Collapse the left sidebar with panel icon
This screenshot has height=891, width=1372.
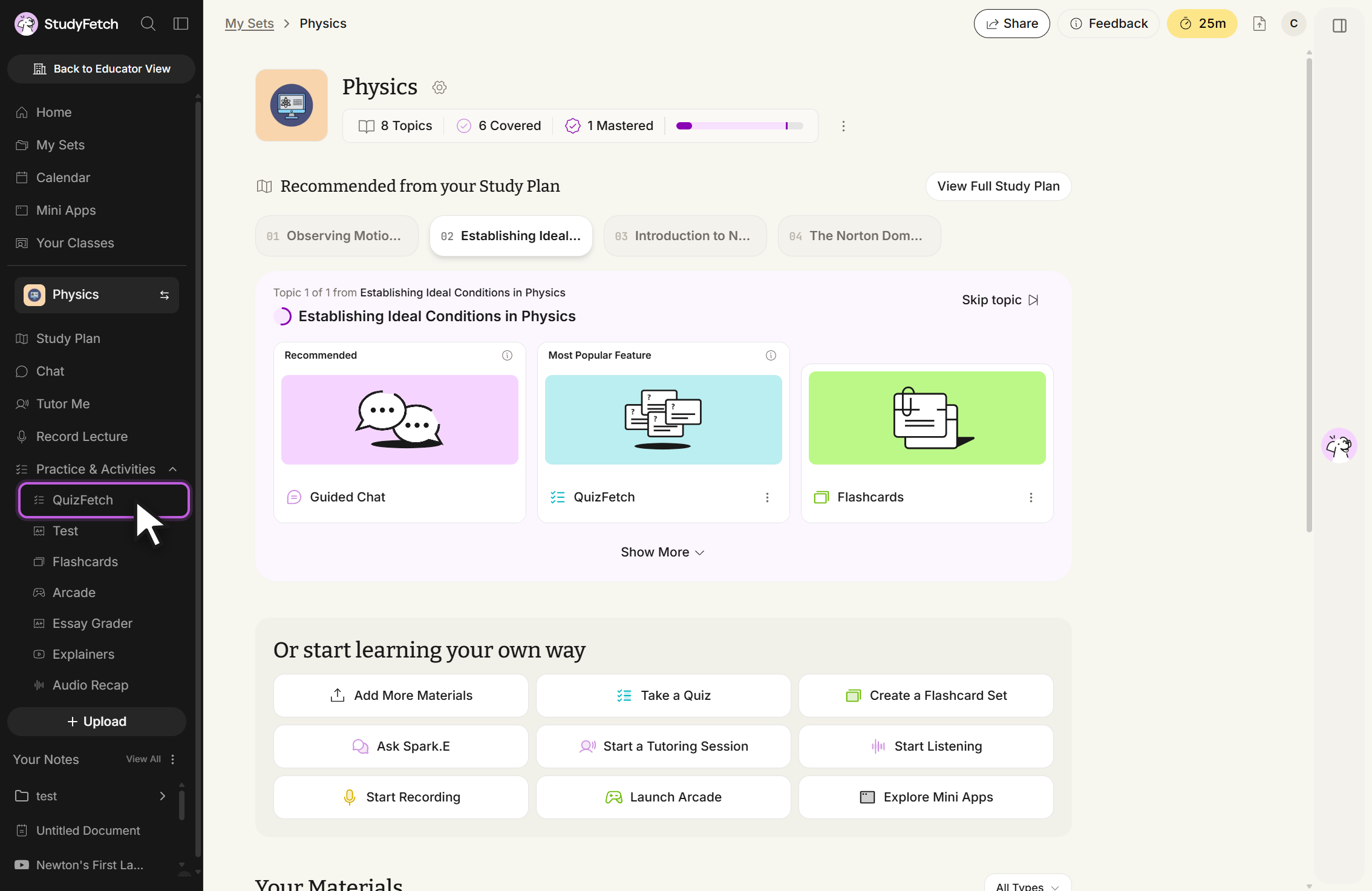click(181, 24)
